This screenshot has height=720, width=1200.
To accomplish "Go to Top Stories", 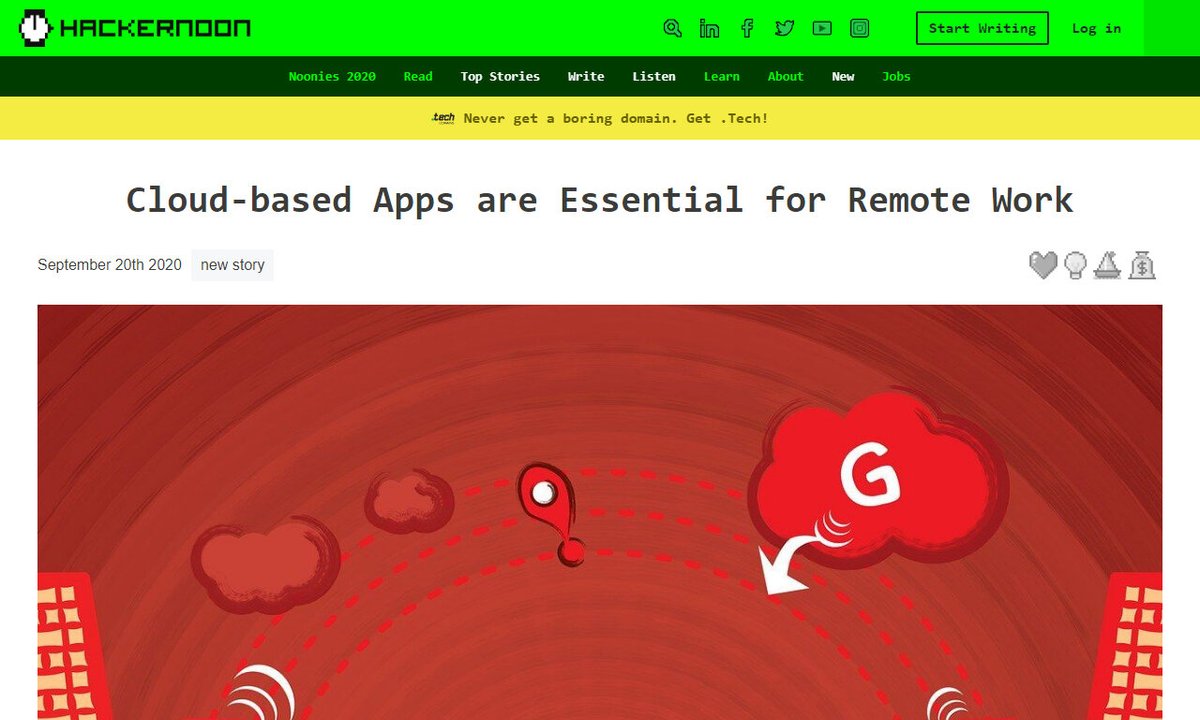I will click(x=500, y=76).
